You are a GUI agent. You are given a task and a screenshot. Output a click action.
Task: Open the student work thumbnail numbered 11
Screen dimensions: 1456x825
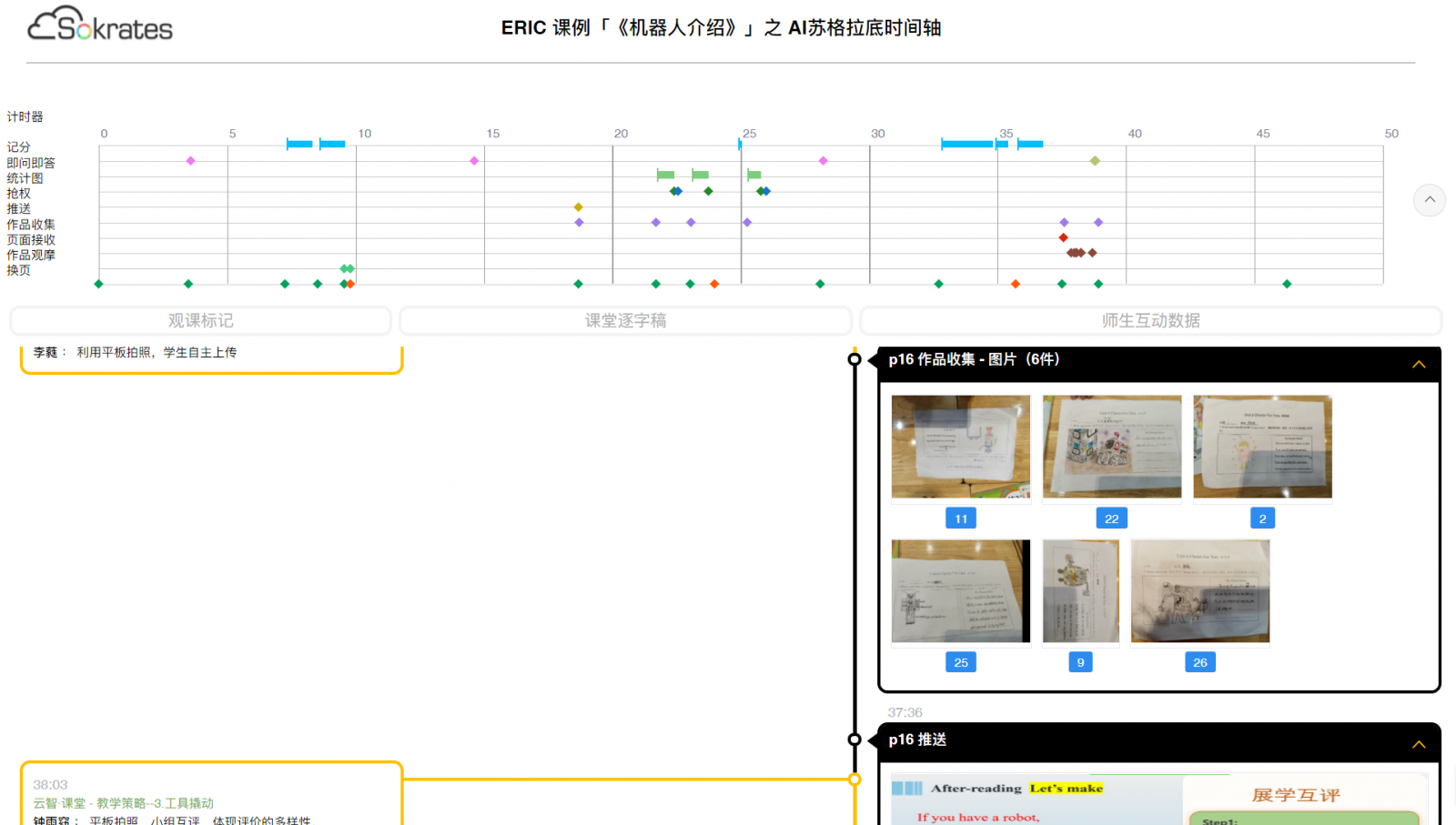pos(961,447)
